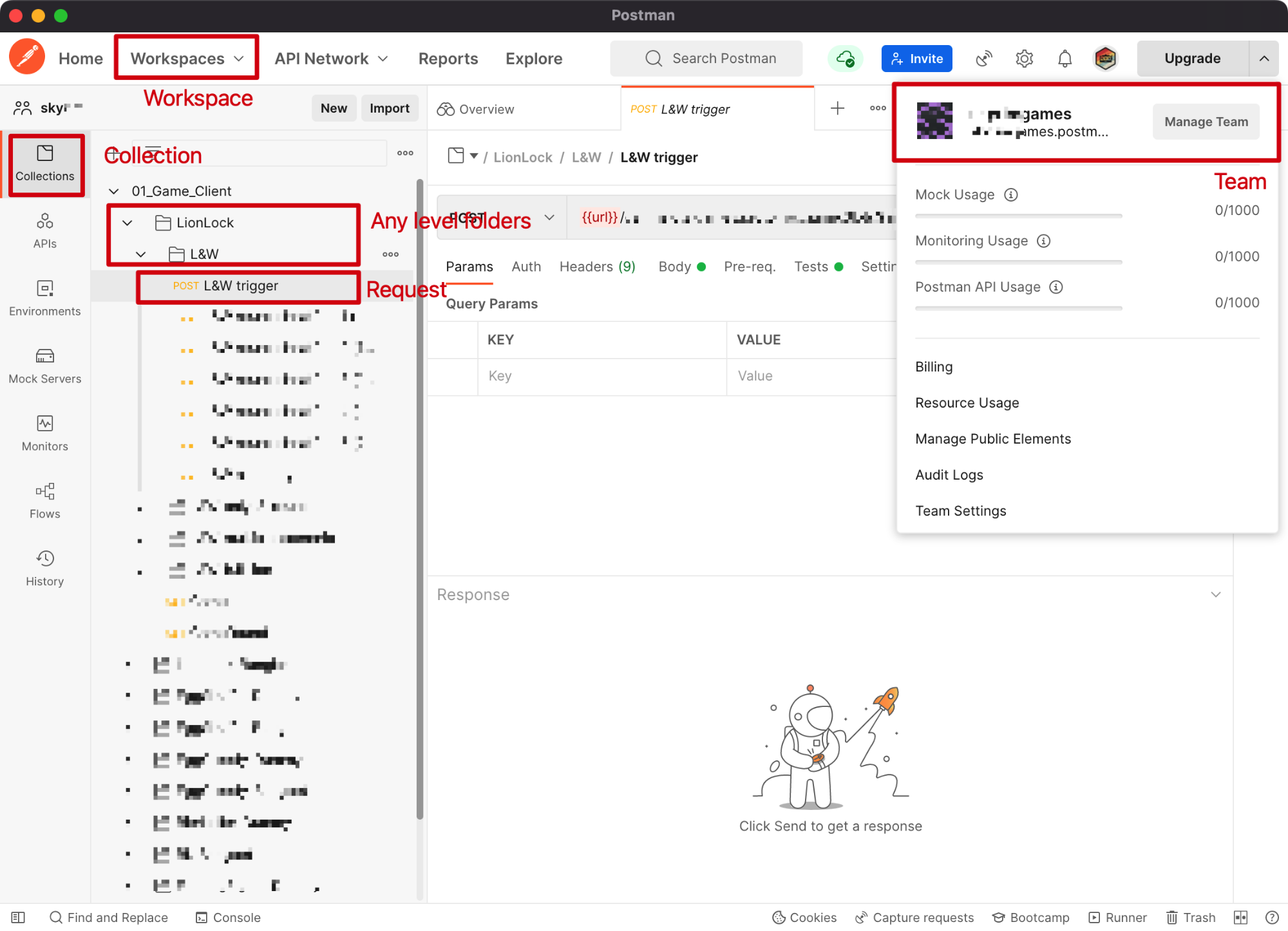Expand the Response pane chevron
1288x931 pixels.
(x=1216, y=594)
